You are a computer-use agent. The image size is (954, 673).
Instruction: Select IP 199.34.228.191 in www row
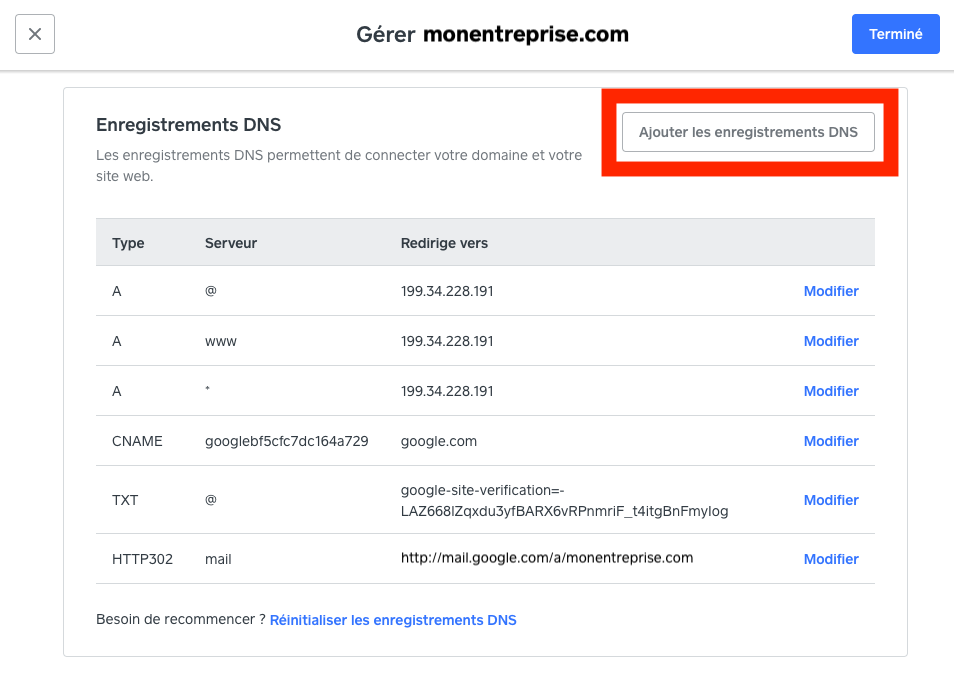click(447, 341)
